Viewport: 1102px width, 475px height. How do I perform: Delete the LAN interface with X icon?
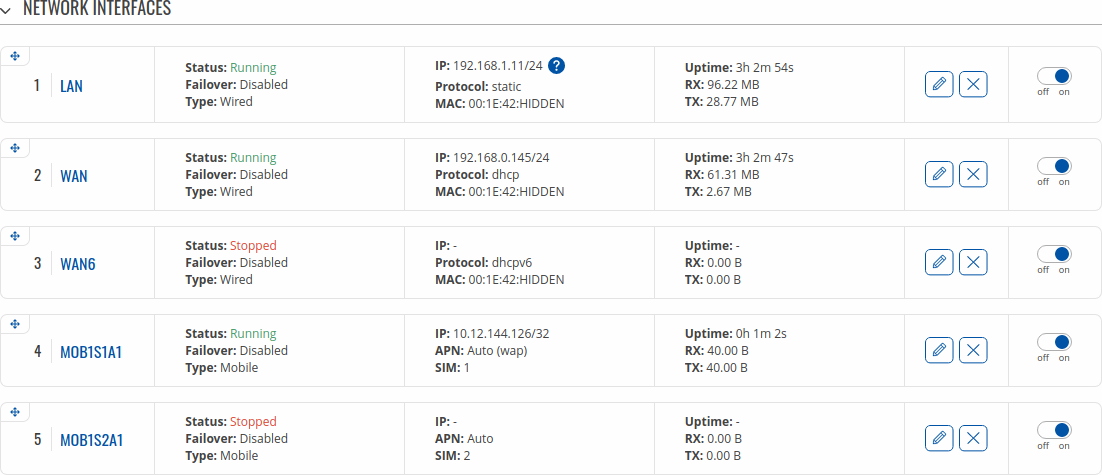pos(973,85)
